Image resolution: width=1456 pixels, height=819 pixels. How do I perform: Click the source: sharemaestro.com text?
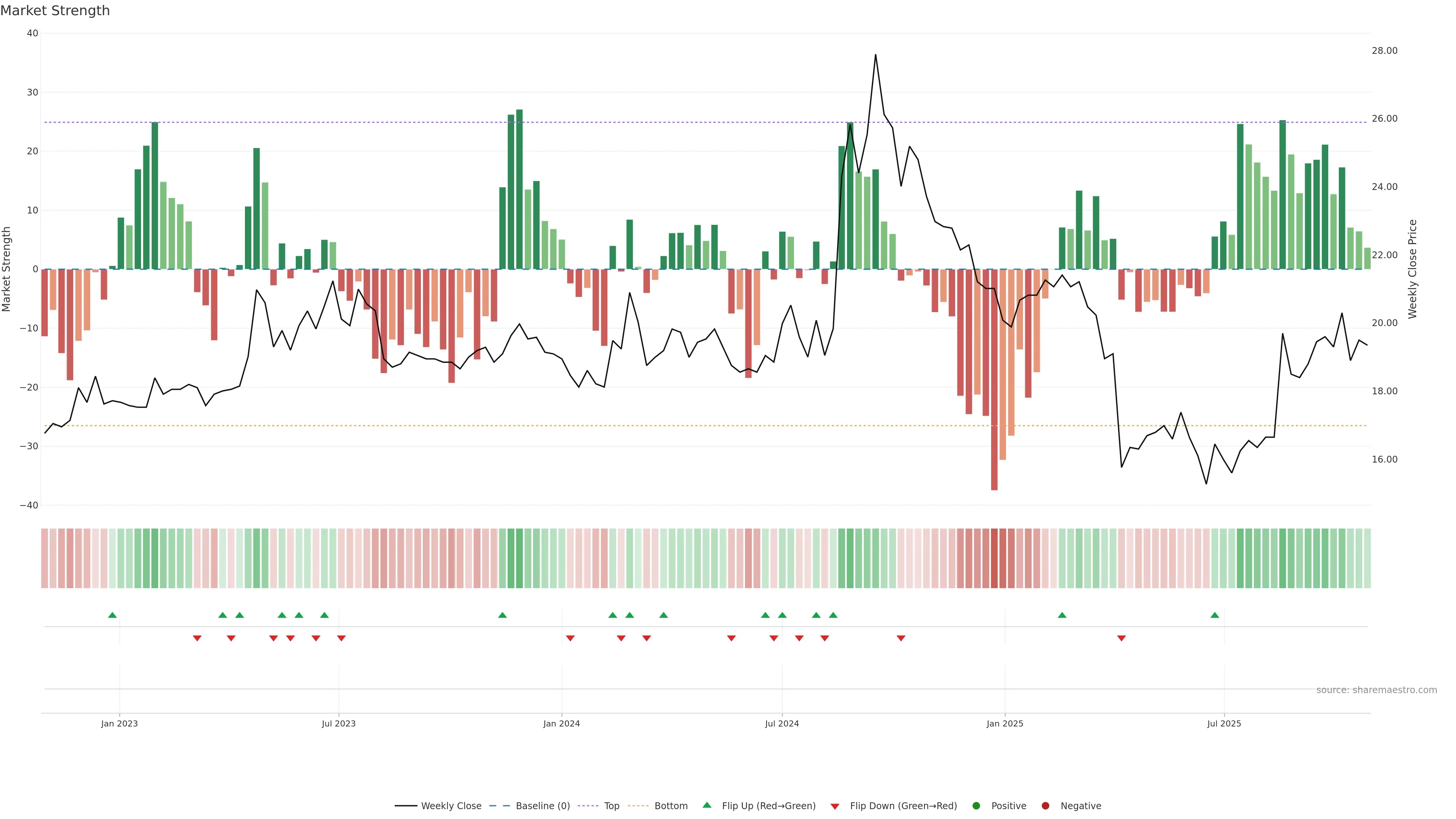[x=1376, y=690]
